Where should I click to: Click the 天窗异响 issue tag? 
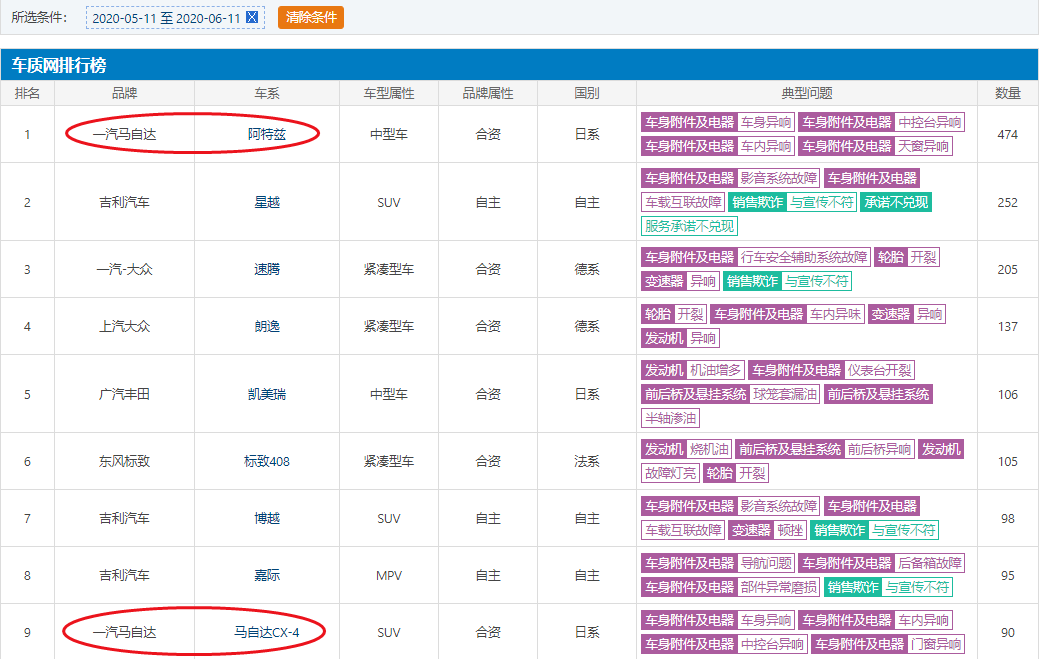click(924, 146)
